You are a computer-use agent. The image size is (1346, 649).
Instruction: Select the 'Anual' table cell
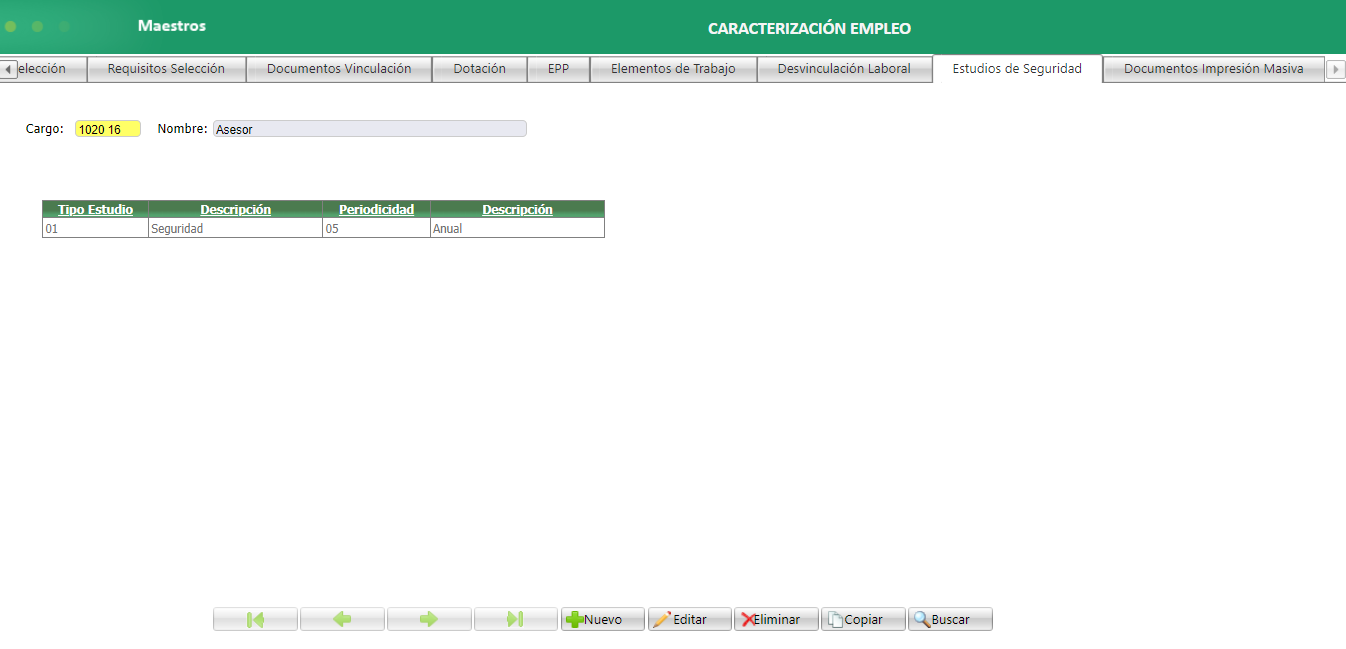(517, 228)
